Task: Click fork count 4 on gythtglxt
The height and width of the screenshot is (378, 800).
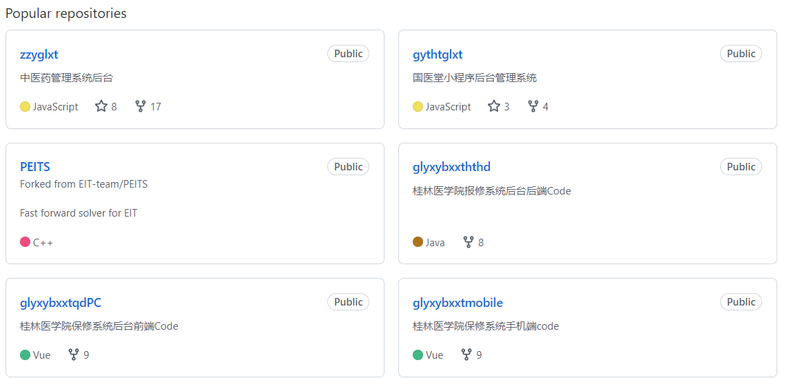Action: (546, 107)
